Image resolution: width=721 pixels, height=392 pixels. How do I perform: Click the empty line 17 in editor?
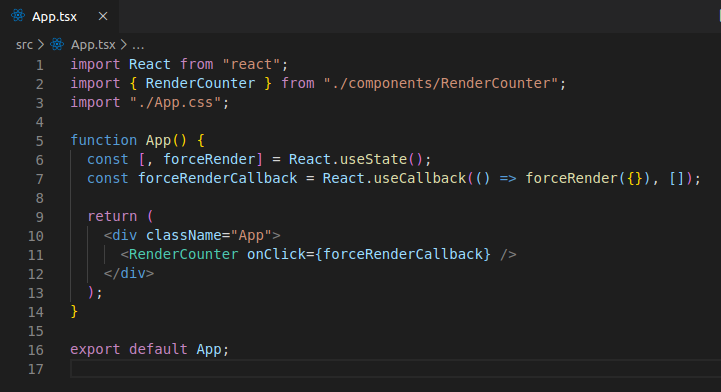tap(395, 369)
